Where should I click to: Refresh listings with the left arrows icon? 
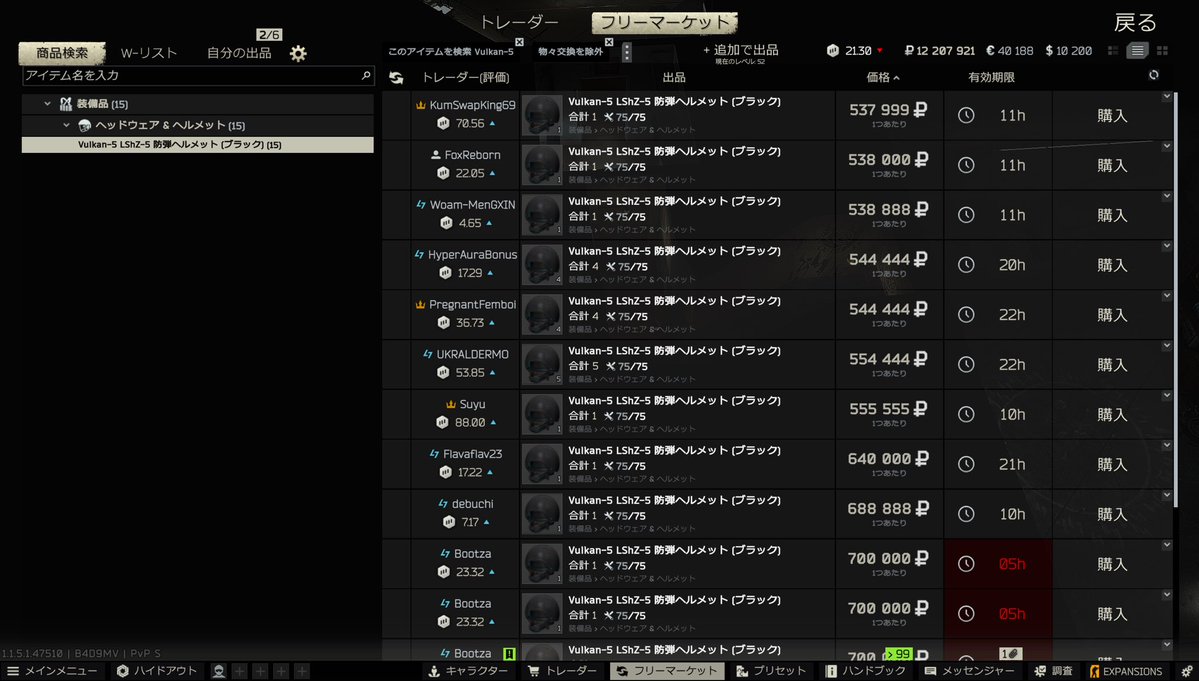[396, 78]
